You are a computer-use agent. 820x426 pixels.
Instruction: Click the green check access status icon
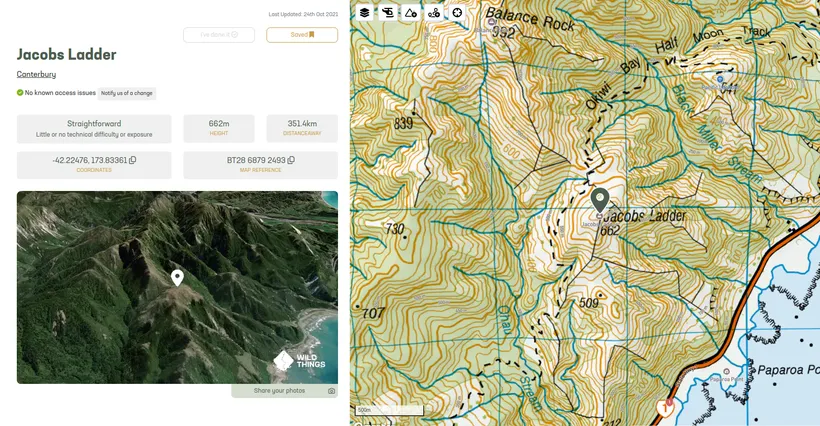click(20, 93)
